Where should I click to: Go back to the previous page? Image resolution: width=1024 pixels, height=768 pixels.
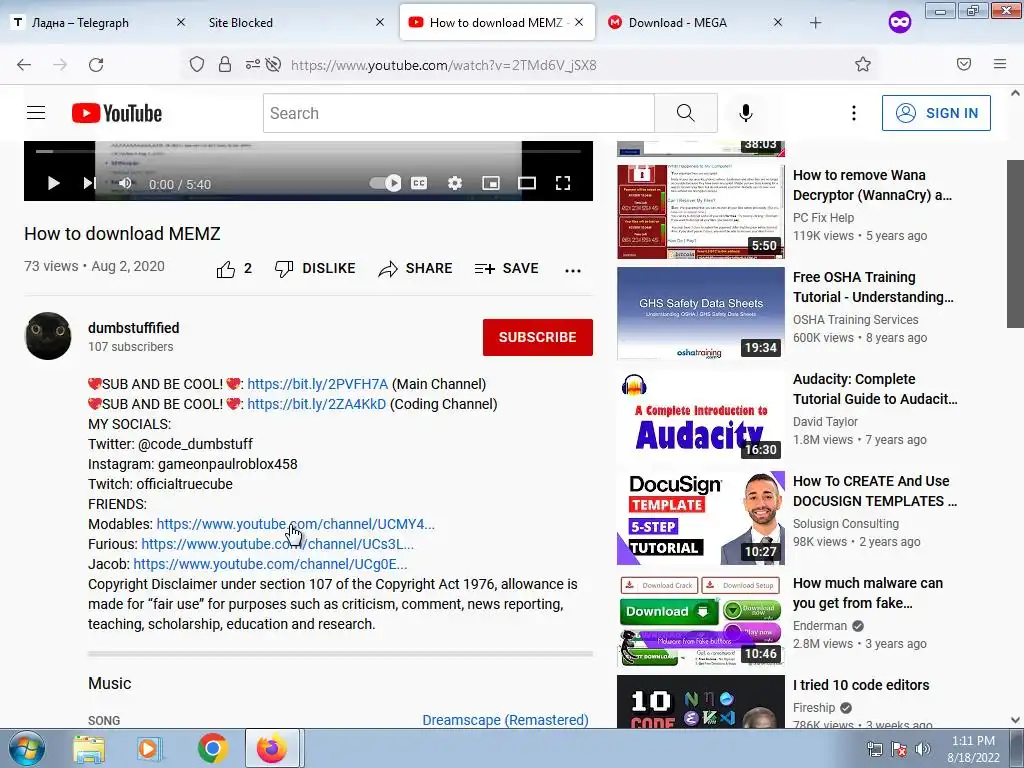point(24,65)
